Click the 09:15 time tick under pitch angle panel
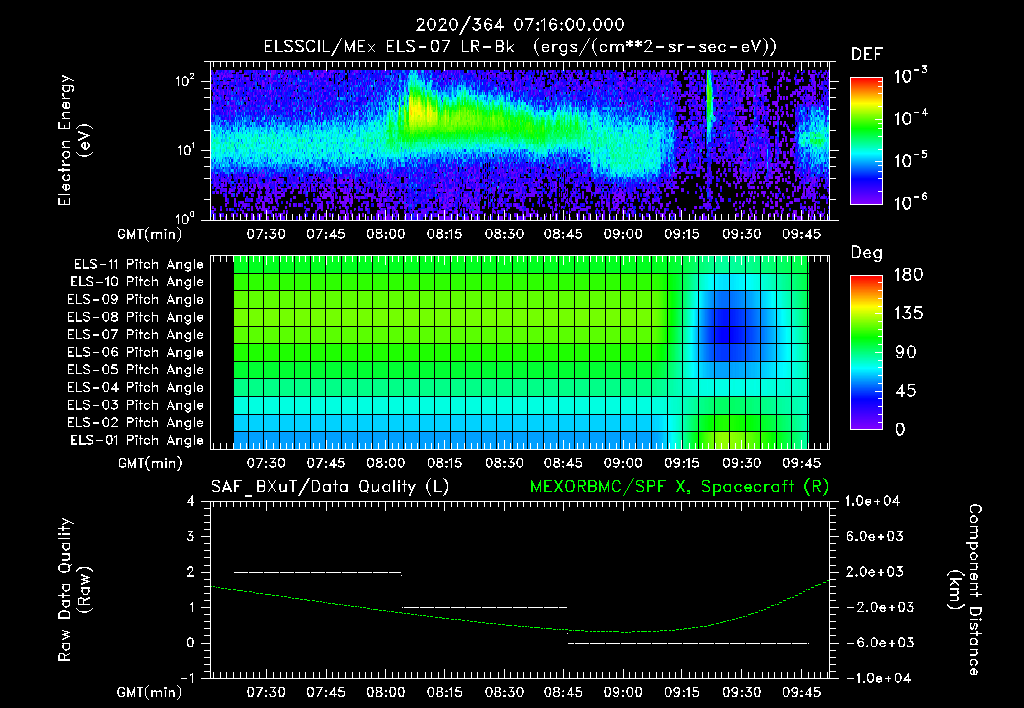 682,463
